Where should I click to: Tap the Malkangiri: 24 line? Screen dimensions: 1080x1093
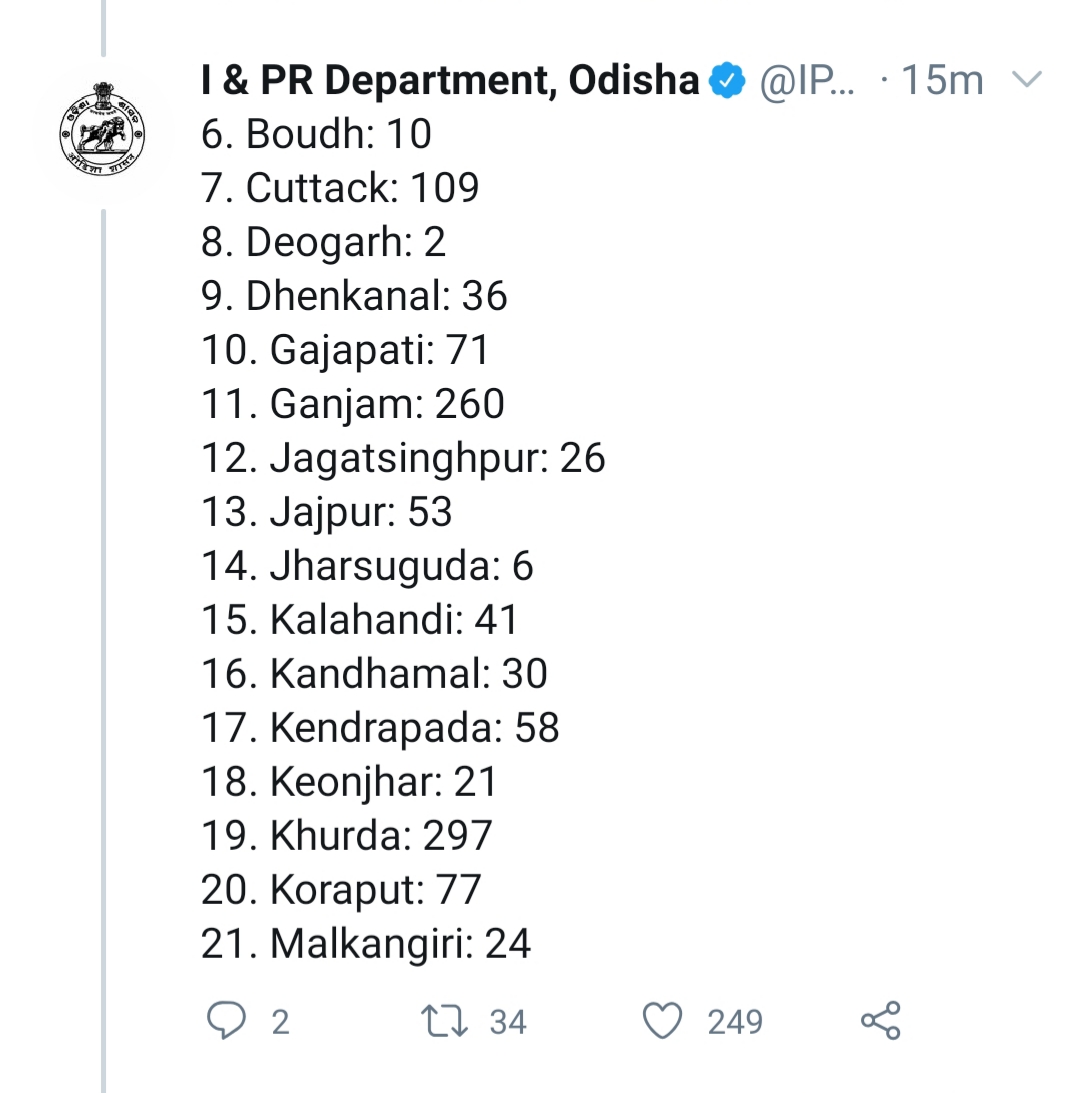[x=365, y=943]
